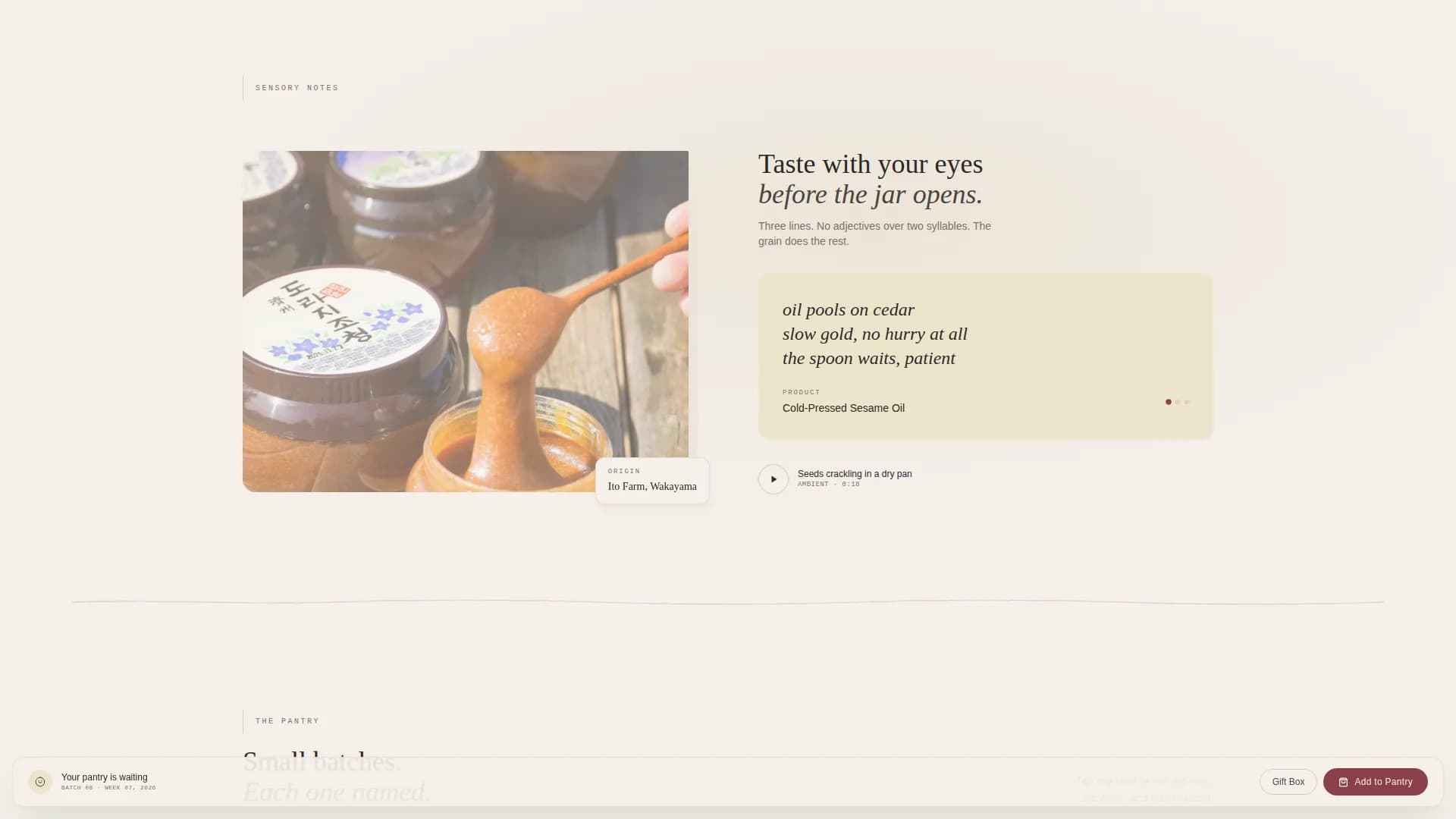Image resolution: width=1456 pixels, height=819 pixels.
Task: Click the bag icon in Add to Pantry
Action: (1343, 782)
